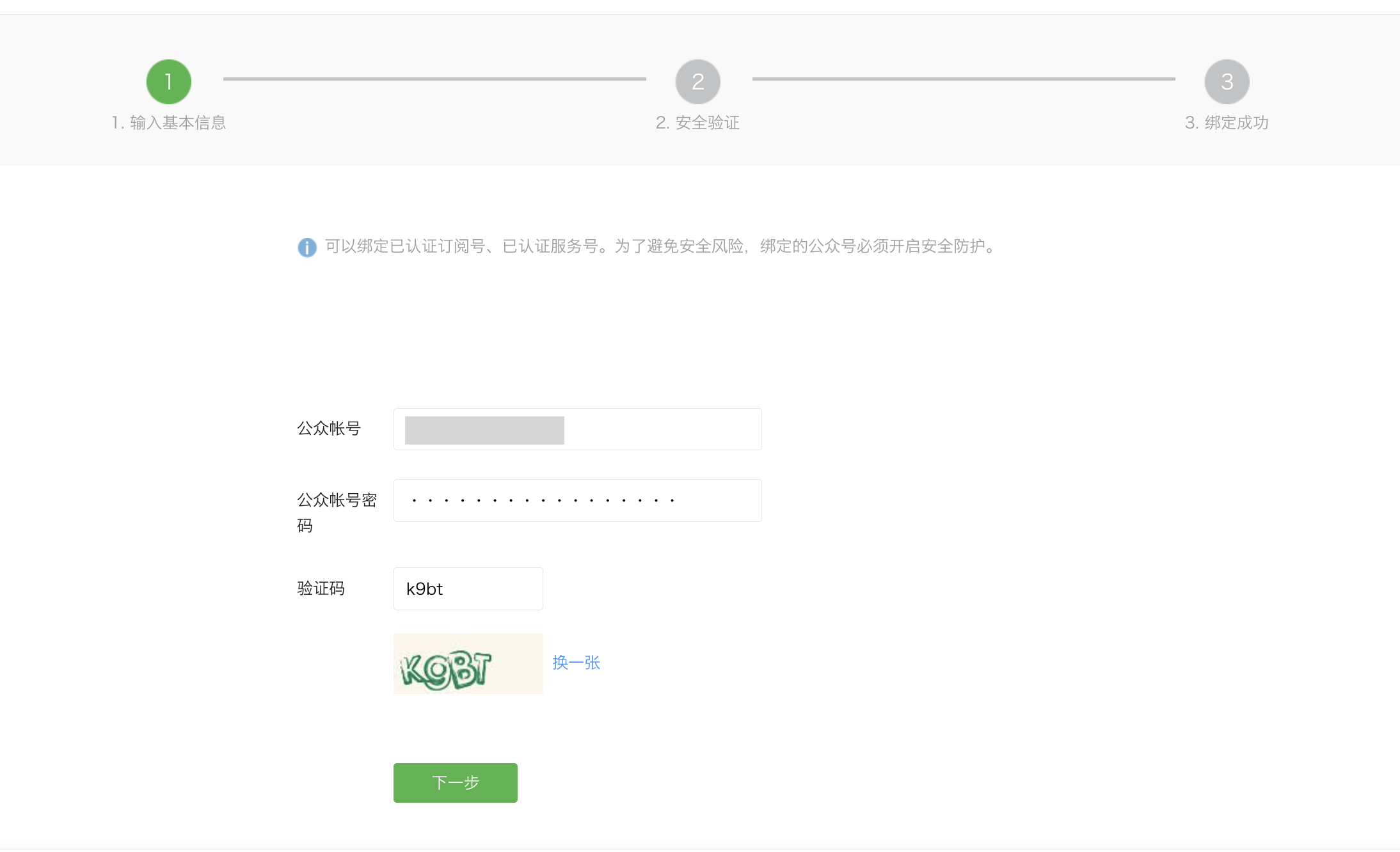
Task: Click the green step 1 circle
Action: 169,82
